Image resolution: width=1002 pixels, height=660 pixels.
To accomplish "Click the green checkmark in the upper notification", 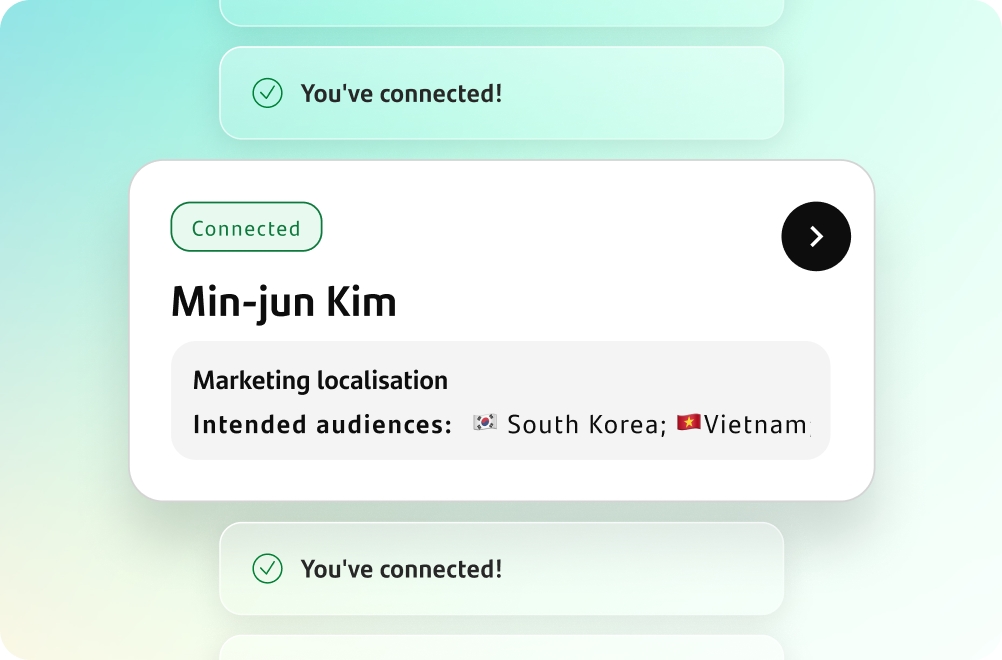I will pos(267,94).
